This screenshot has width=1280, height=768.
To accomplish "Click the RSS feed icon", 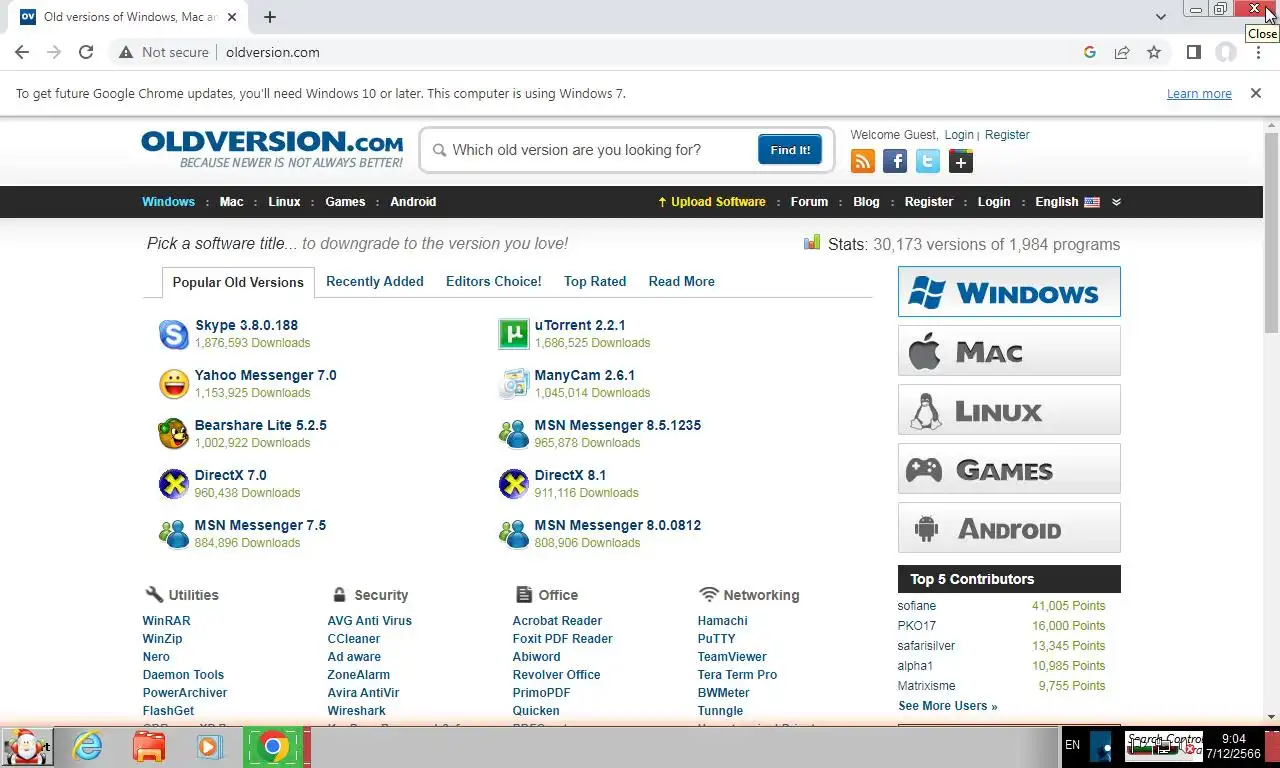I will pos(862,161).
